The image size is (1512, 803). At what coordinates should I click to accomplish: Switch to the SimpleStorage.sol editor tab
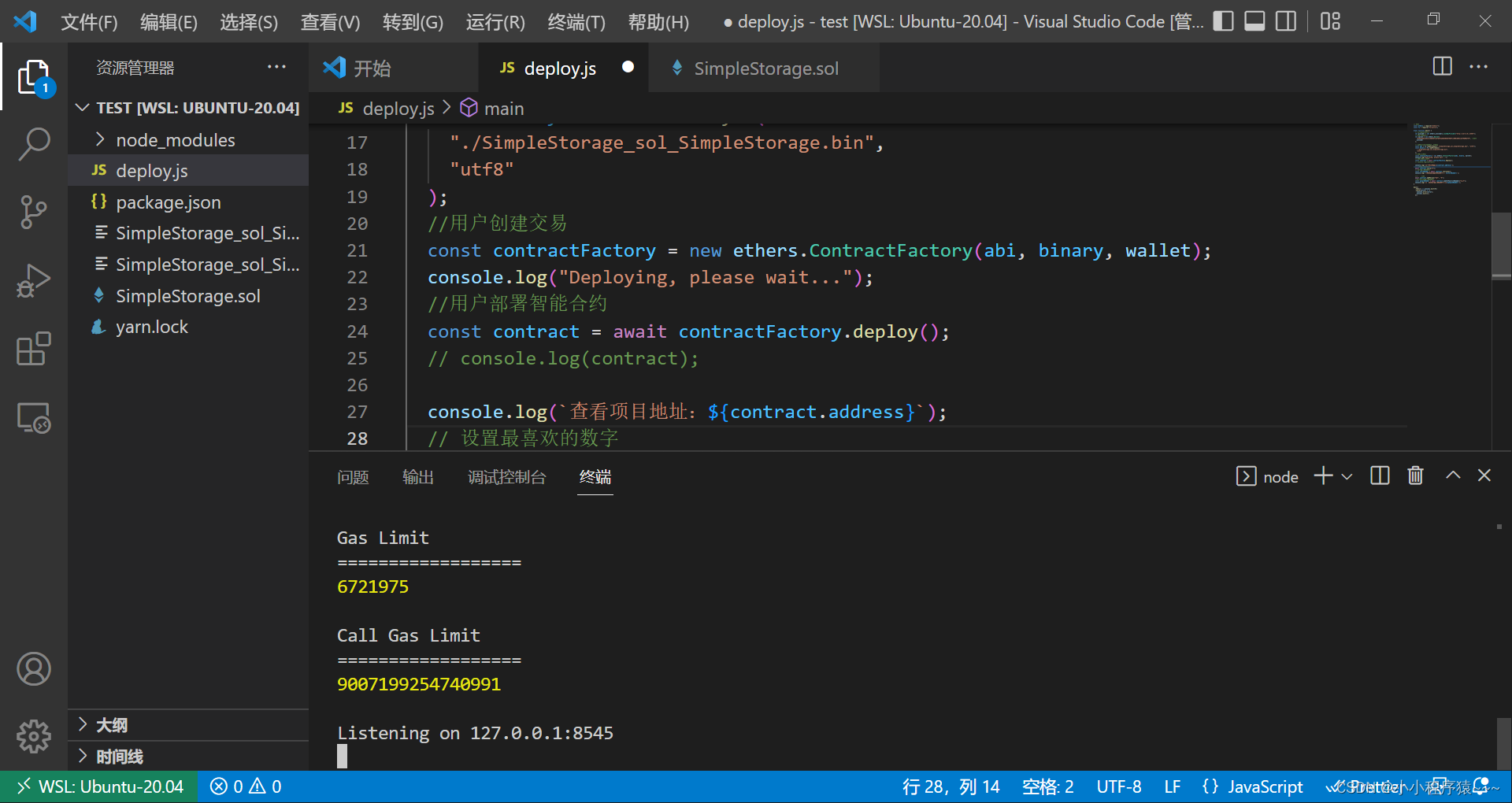[x=764, y=68]
